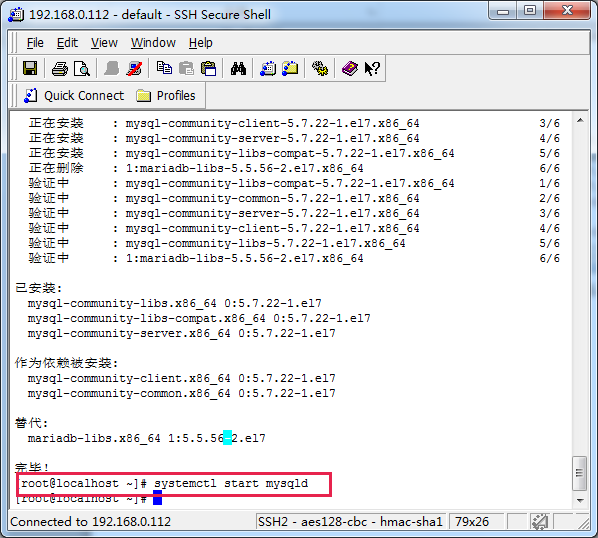Click the Paste clipboard icon
The height and width of the screenshot is (538, 598).
point(208,69)
